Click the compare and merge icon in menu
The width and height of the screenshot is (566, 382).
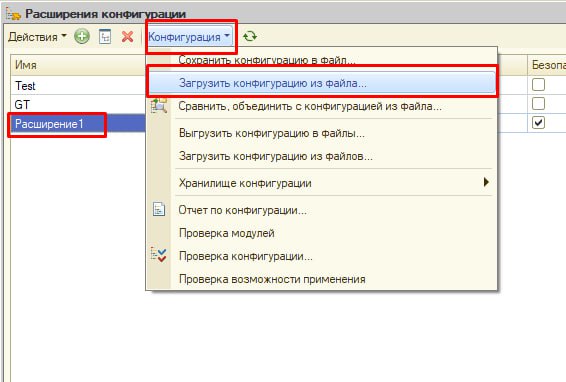click(159, 106)
